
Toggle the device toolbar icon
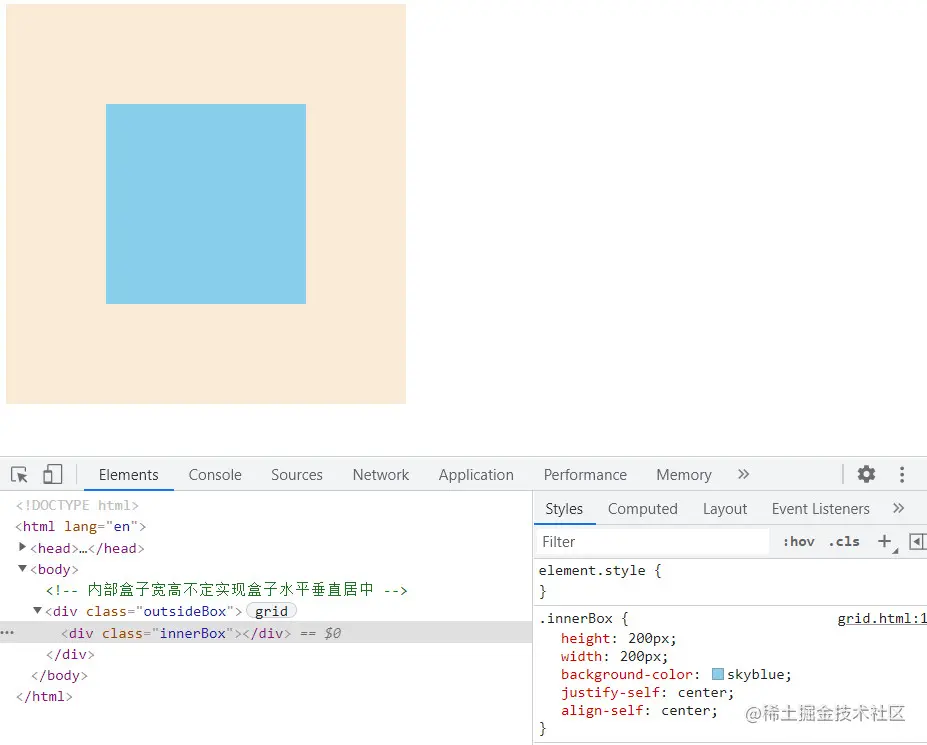pos(53,474)
